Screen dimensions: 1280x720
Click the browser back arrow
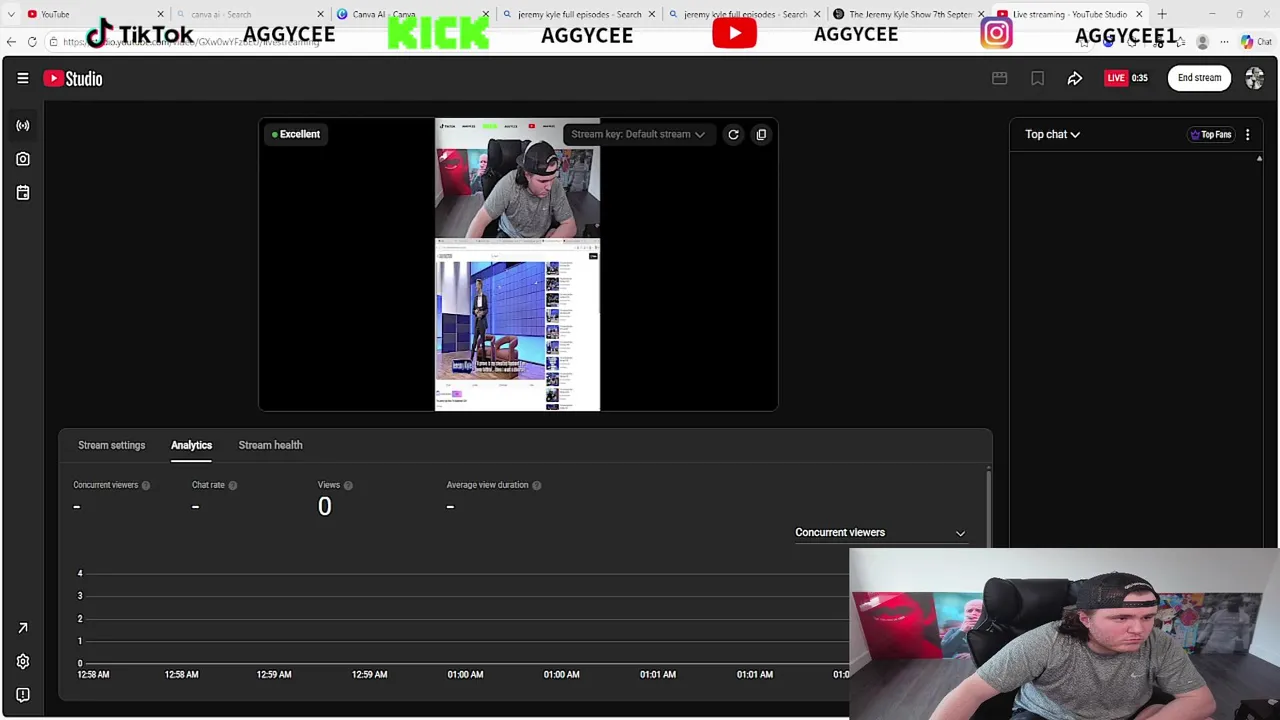(x=11, y=42)
